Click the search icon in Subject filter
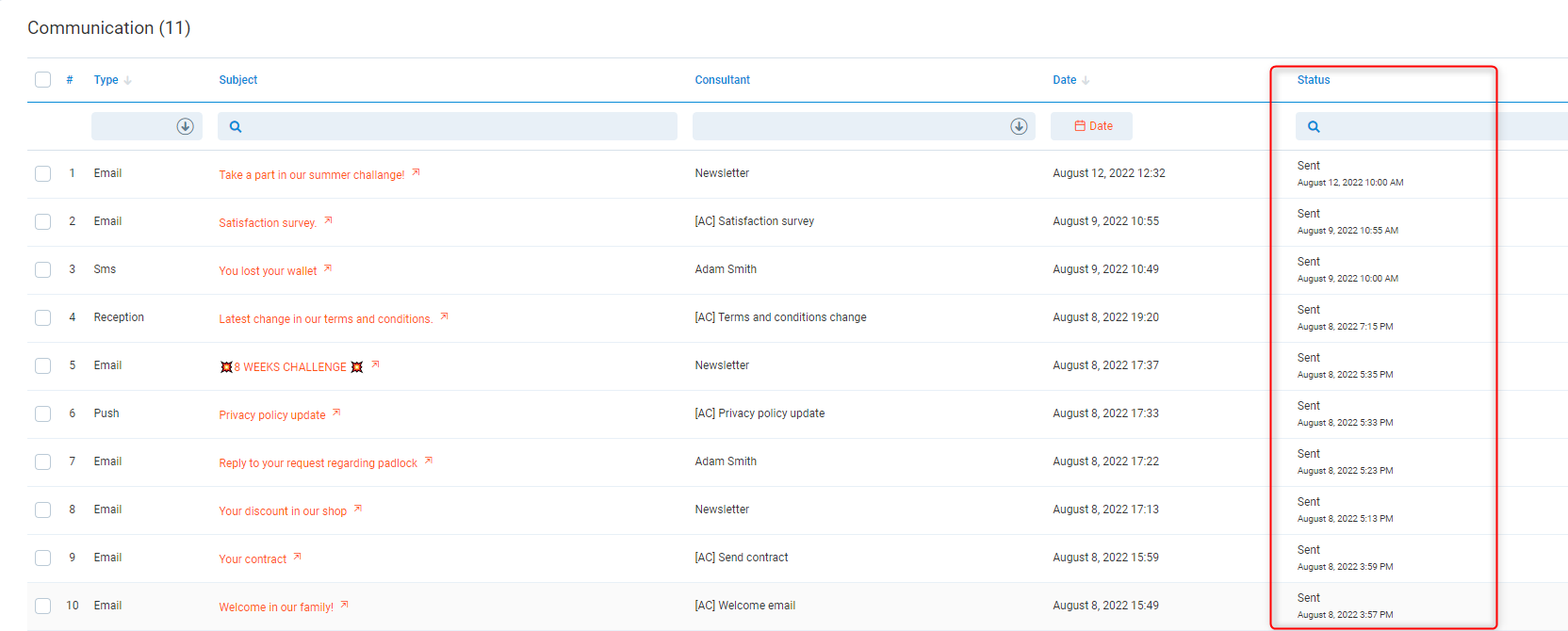 point(236,126)
